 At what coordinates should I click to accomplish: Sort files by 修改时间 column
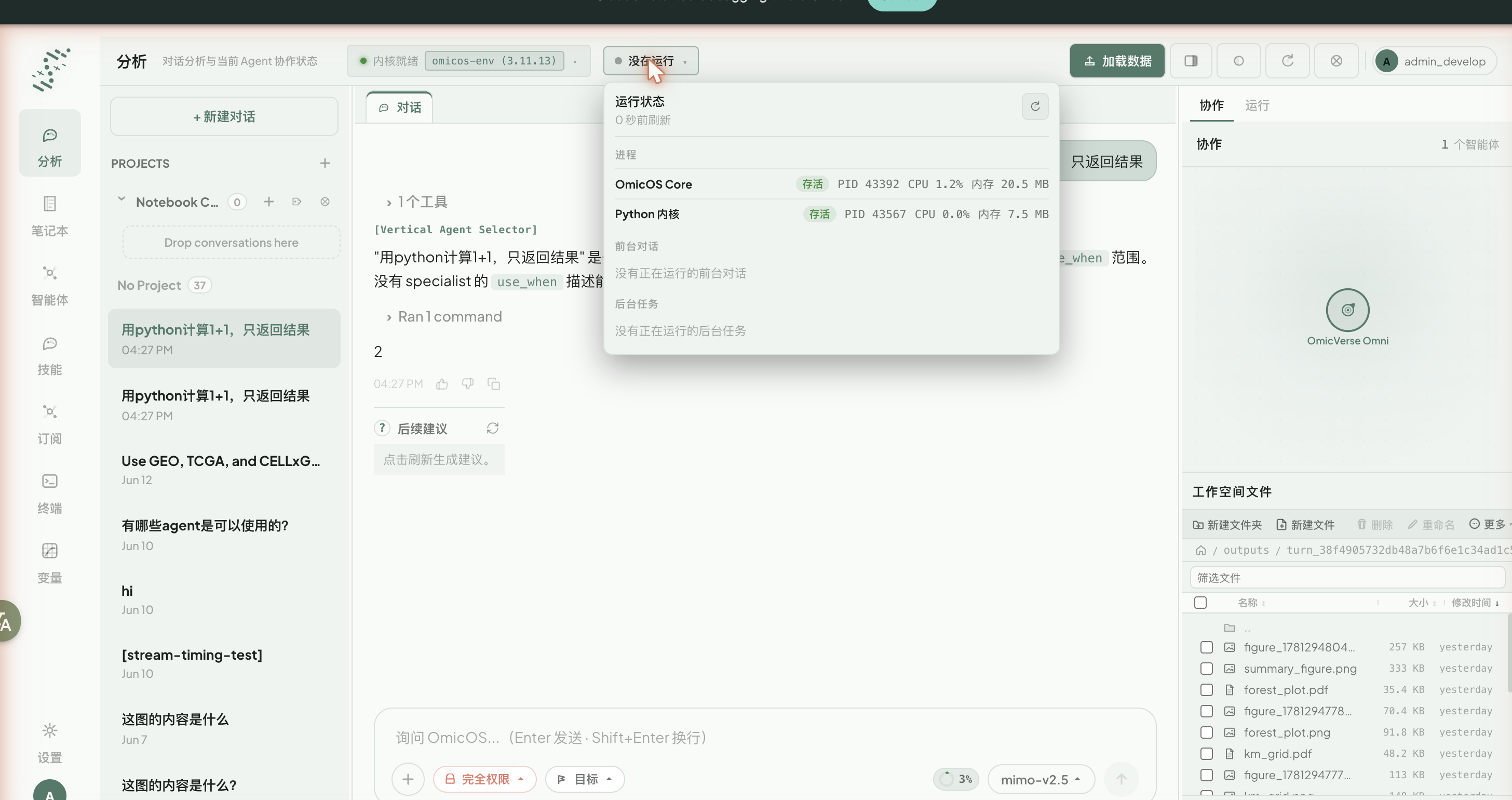(x=1475, y=603)
